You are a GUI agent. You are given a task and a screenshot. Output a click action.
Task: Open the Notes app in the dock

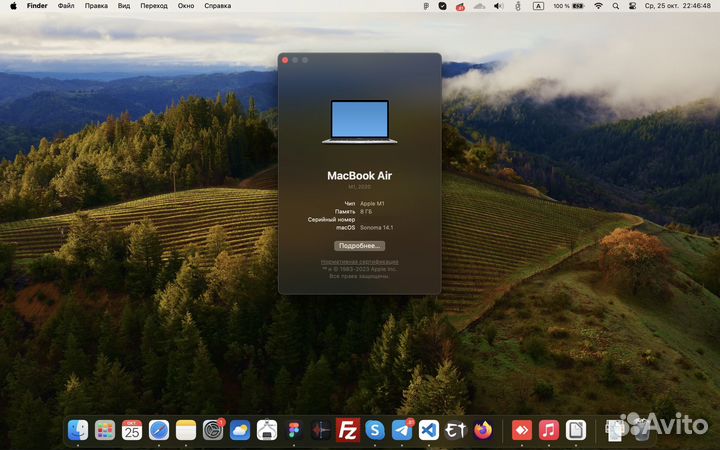pyautogui.click(x=186, y=430)
